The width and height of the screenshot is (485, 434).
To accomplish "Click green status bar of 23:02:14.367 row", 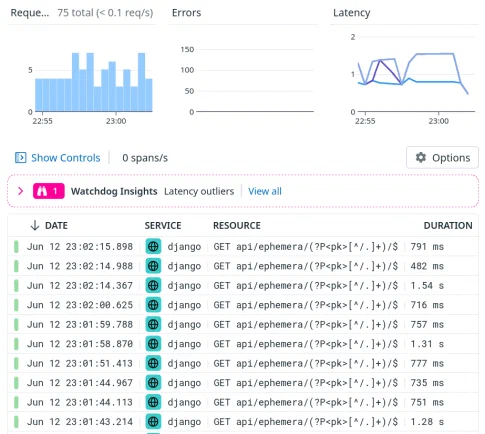I will [x=16, y=285].
